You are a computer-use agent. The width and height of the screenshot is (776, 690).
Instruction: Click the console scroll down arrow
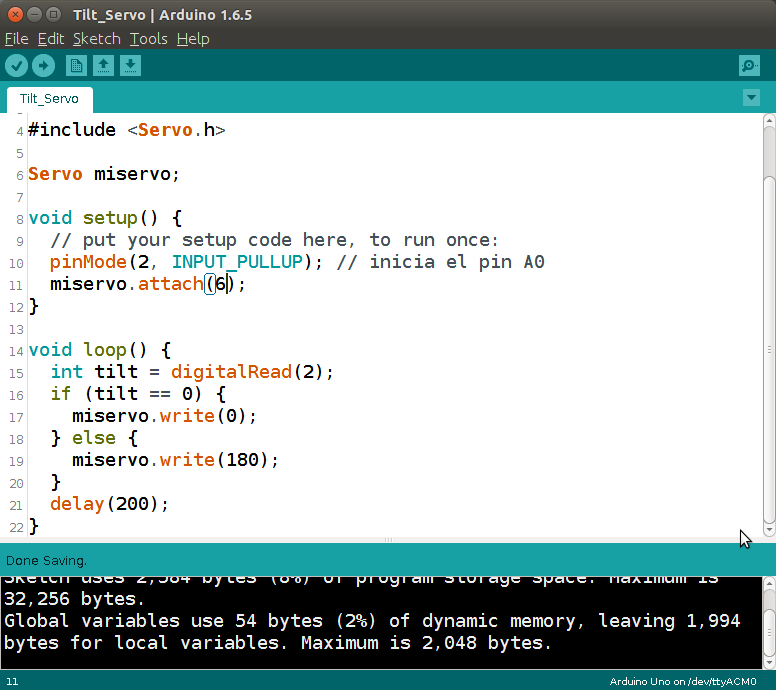pyautogui.click(x=769, y=662)
